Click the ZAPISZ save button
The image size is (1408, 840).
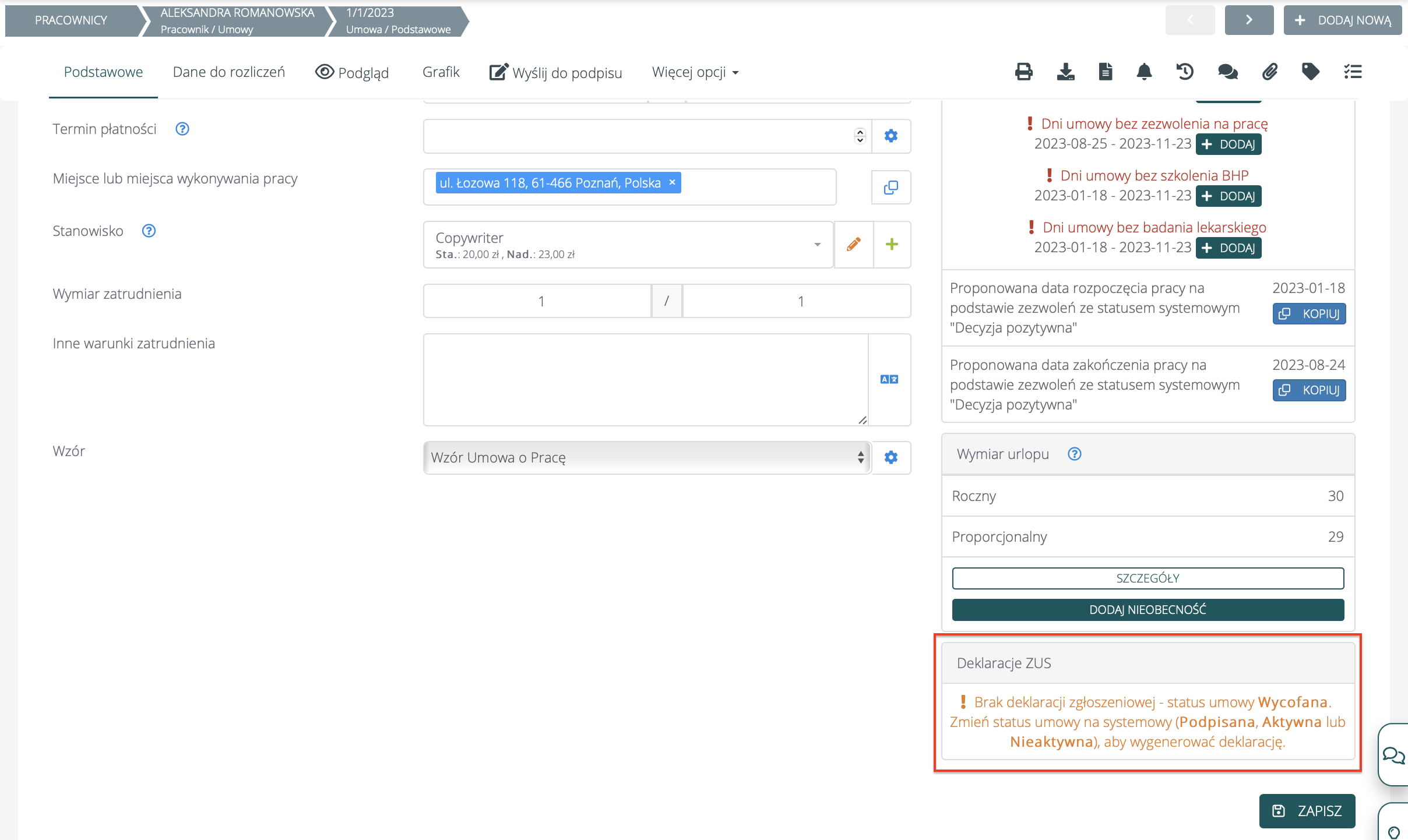click(1307, 810)
